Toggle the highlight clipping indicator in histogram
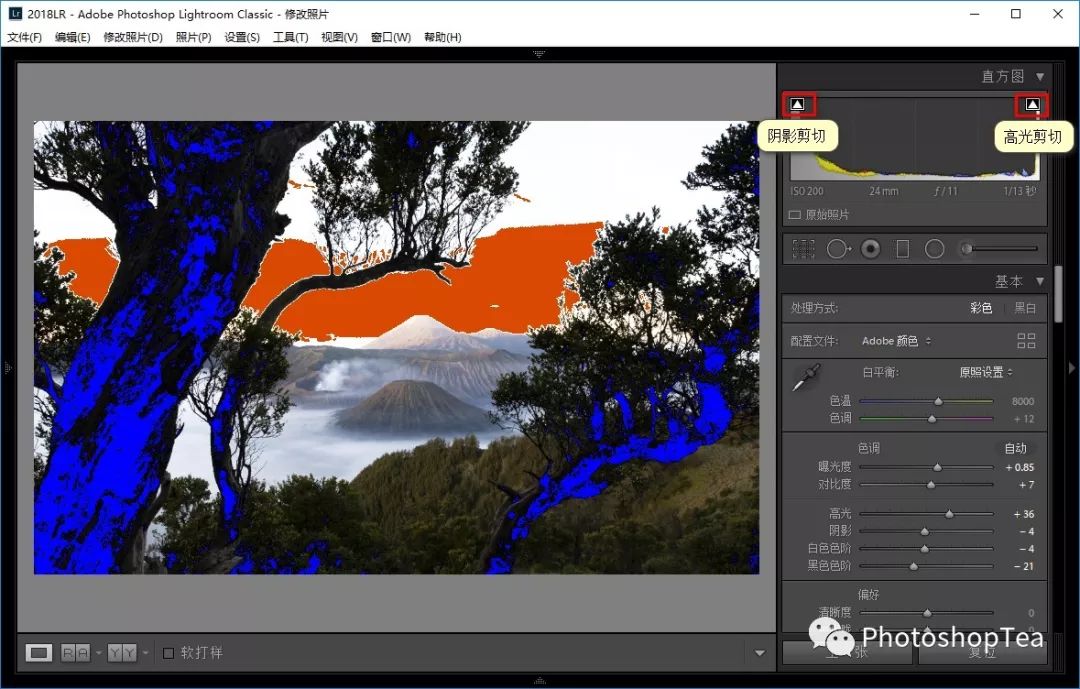The width and height of the screenshot is (1080, 689). tap(1032, 104)
